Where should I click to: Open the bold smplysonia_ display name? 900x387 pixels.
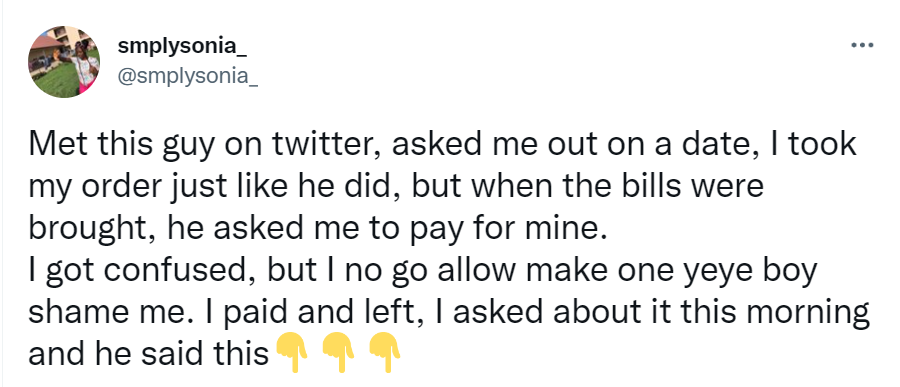point(183,47)
